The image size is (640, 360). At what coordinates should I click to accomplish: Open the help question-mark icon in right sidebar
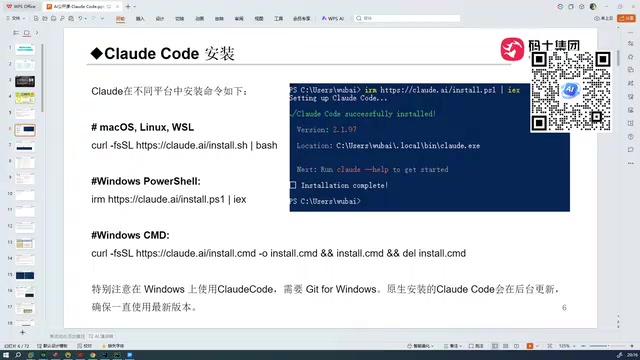tap(631, 137)
